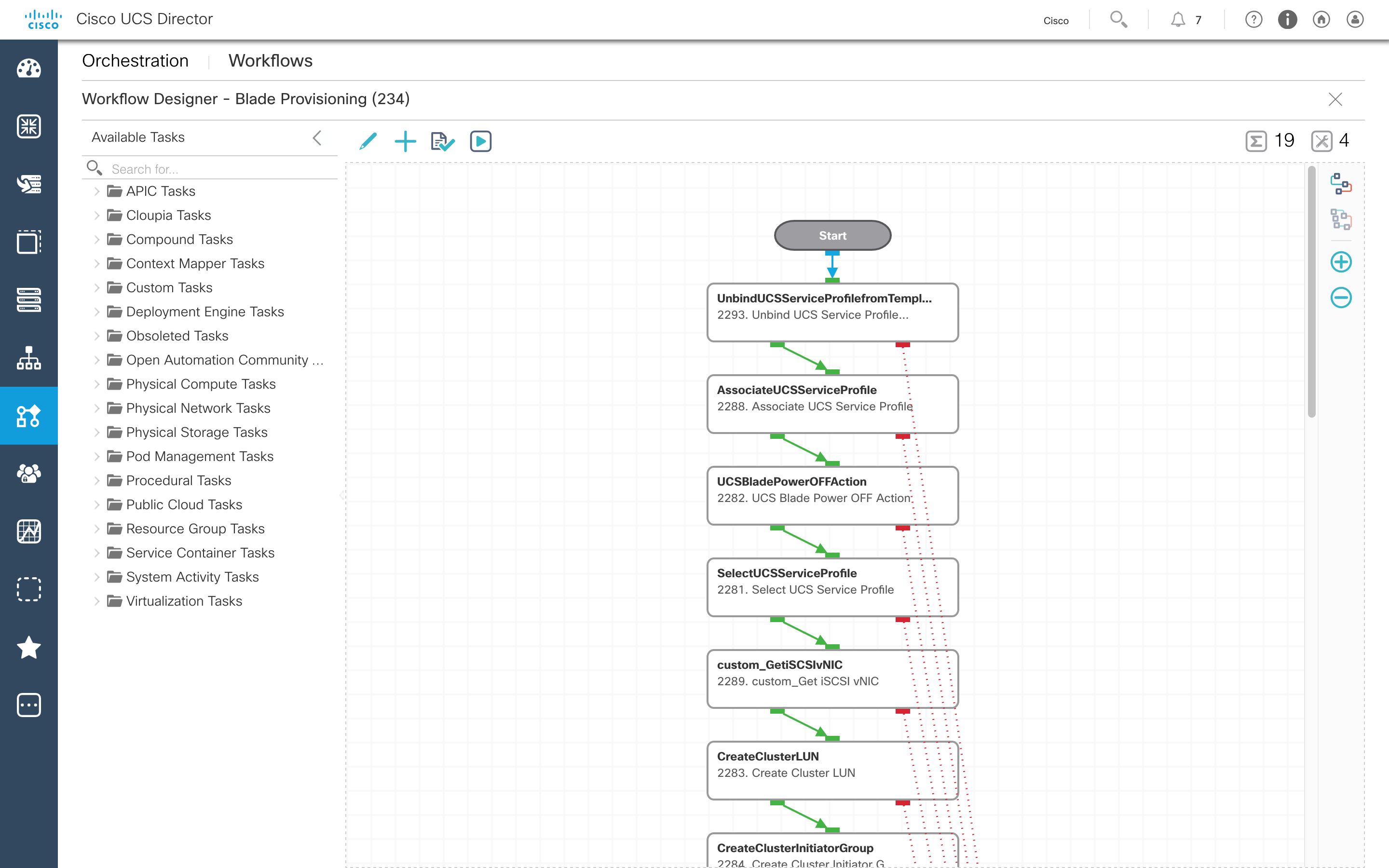Expand the Virtualization Tasks folder
The image size is (1389, 868).
pos(97,601)
